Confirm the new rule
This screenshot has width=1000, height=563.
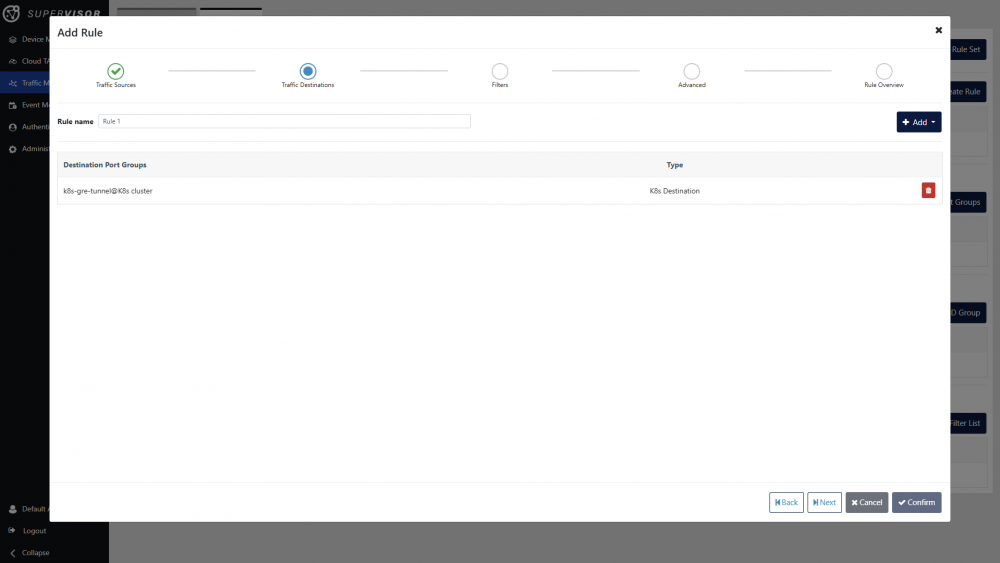pos(916,502)
